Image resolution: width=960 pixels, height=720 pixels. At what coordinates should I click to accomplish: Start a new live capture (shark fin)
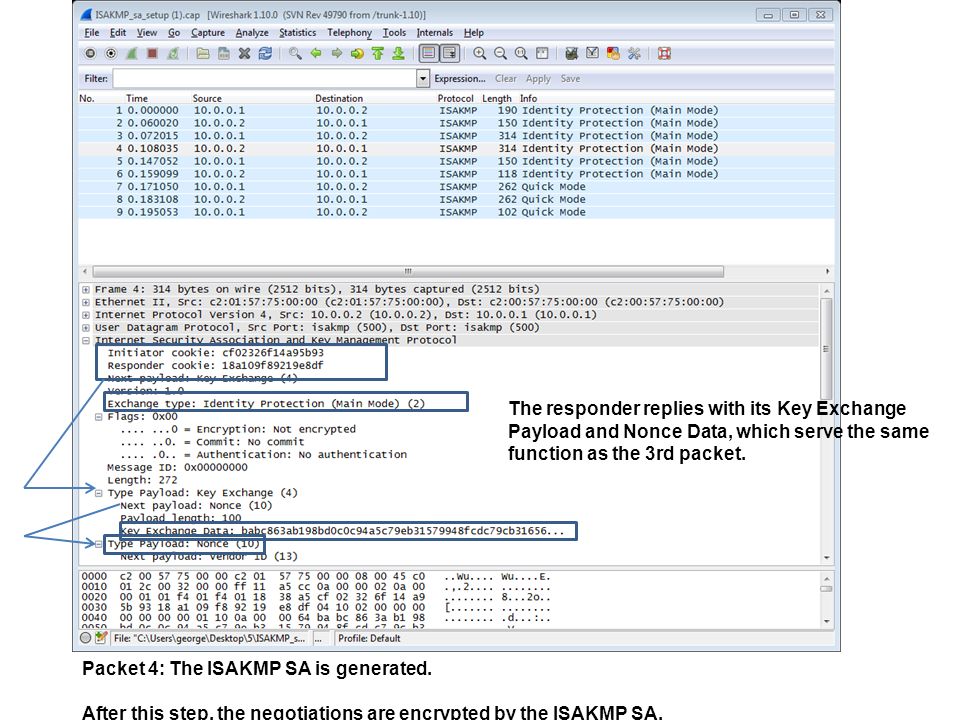click(132, 54)
